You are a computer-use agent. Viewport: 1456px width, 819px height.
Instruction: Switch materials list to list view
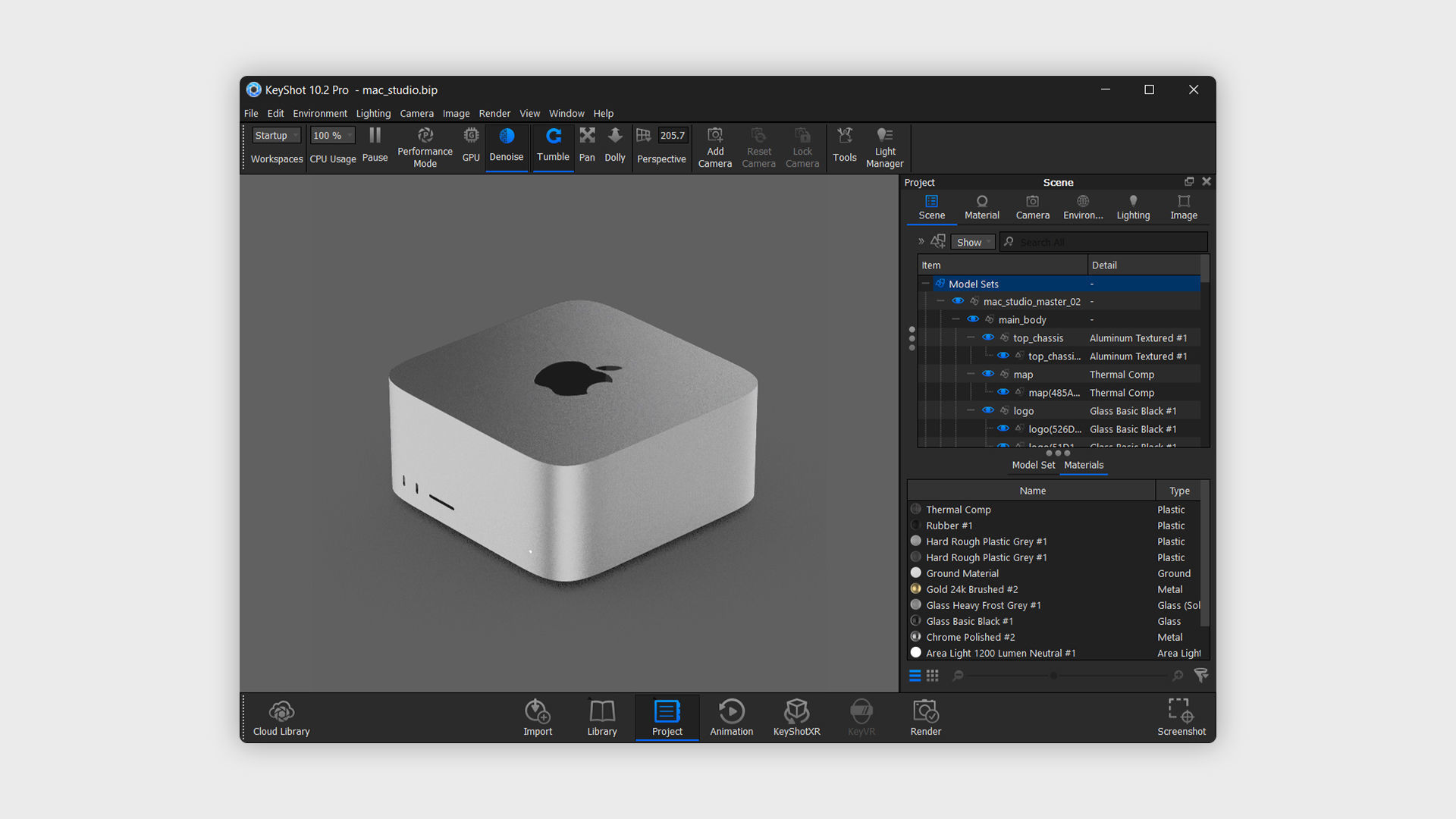tap(915, 675)
